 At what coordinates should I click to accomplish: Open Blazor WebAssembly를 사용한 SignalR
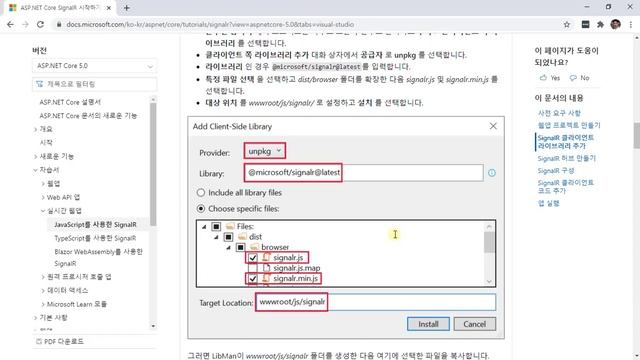coord(98,258)
